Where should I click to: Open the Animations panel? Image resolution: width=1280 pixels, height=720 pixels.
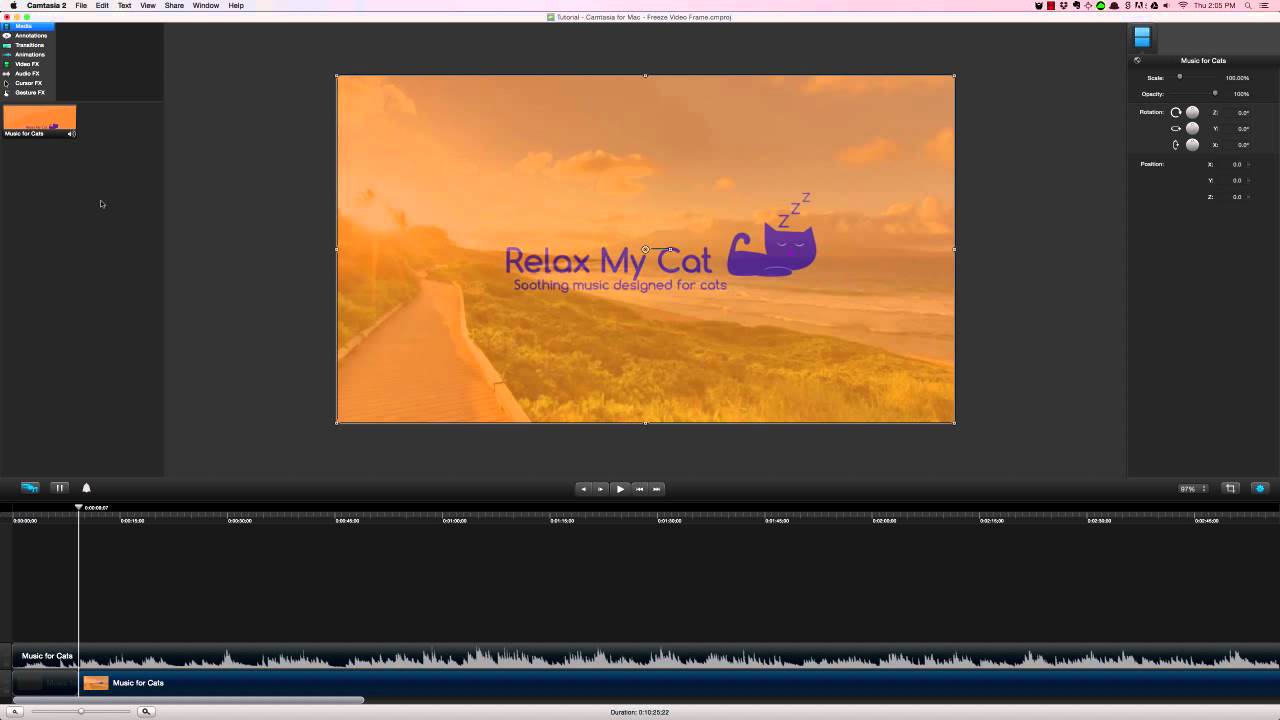click(x=28, y=55)
